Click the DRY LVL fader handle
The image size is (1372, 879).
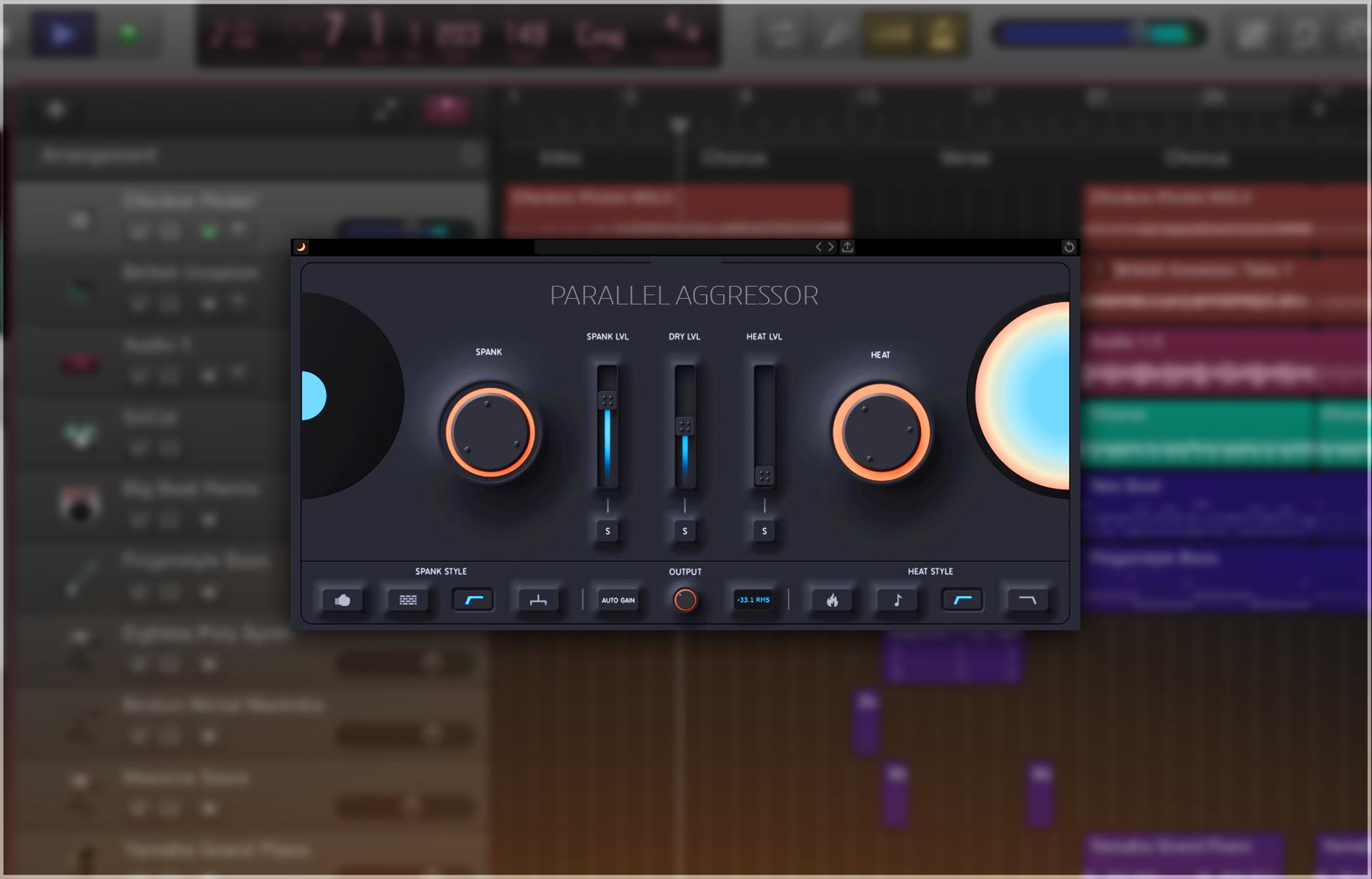point(685,427)
